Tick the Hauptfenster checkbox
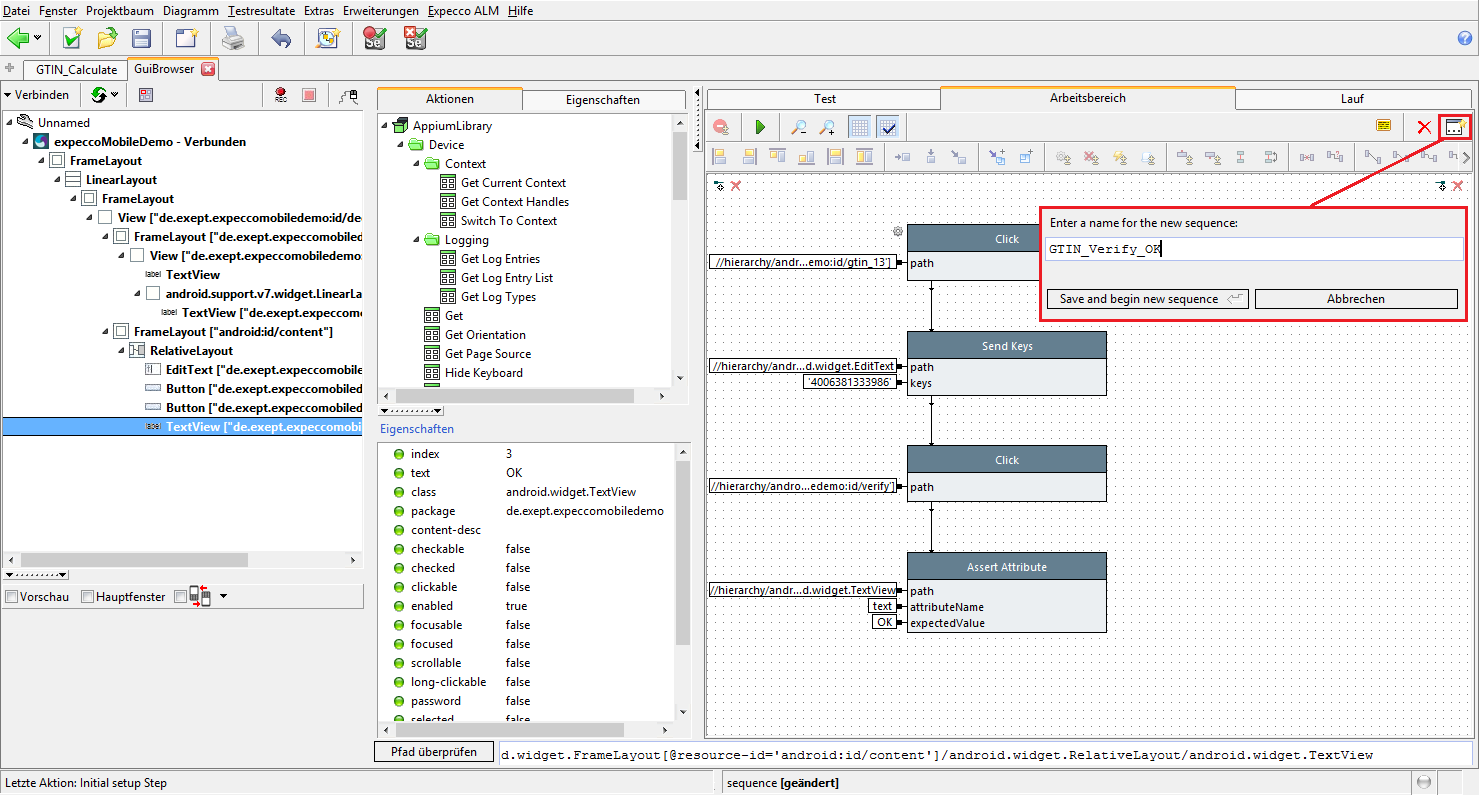The height and width of the screenshot is (795, 1479). pyautogui.click(x=88, y=597)
